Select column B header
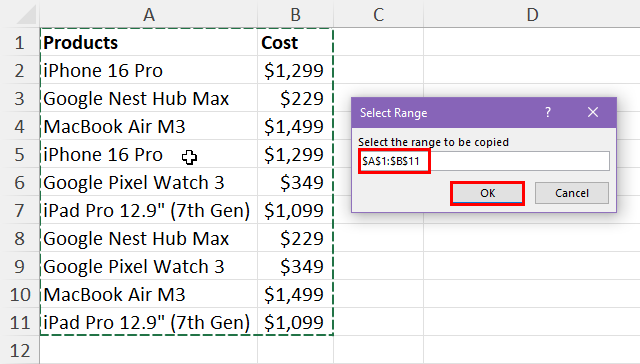Screen dimensions: 640x364 click(296, 14)
